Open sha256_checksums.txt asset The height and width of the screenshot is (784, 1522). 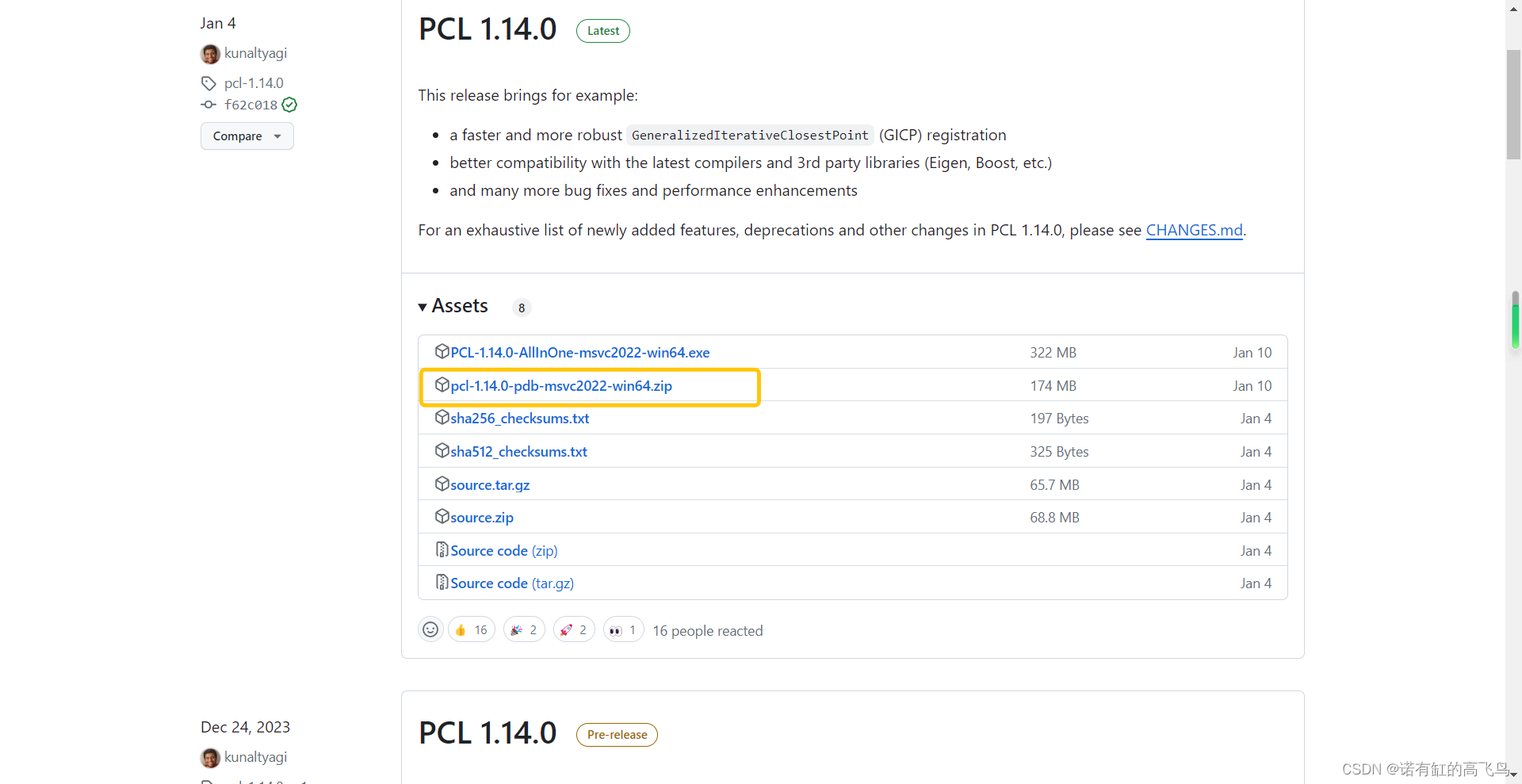pos(520,419)
